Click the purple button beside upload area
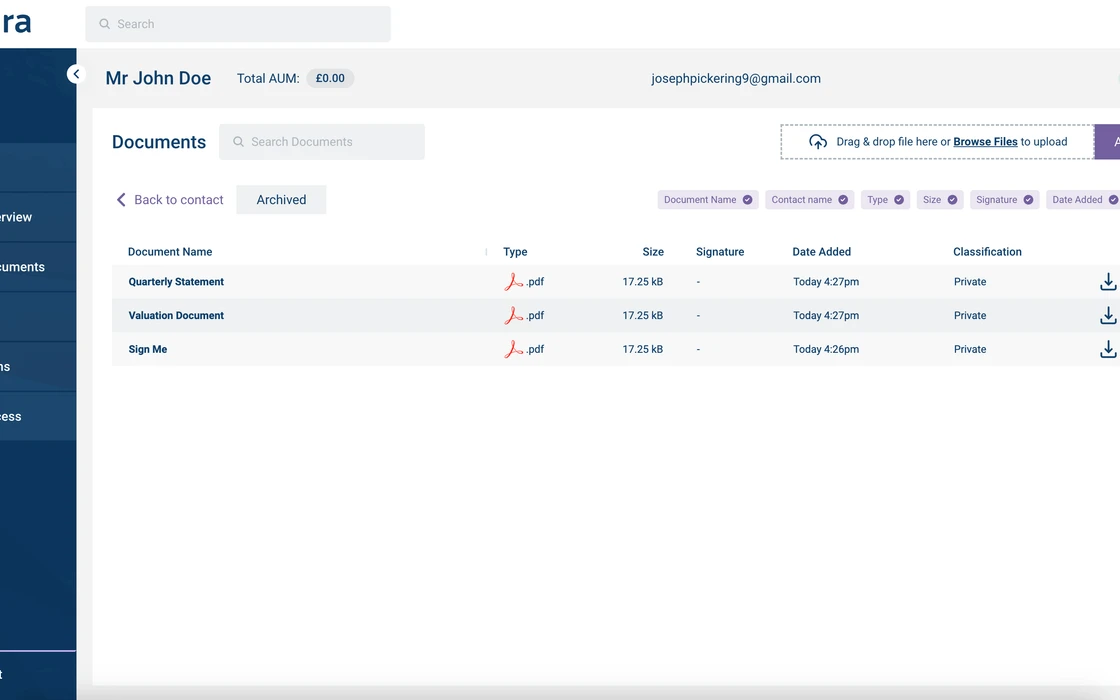1120x700 pixels. 1107,141
